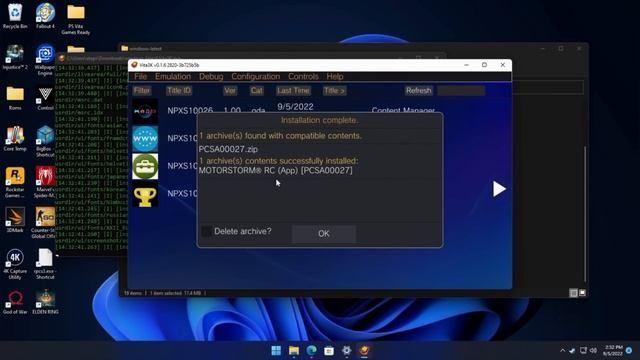
Task: Sort the app list by Title ID
Action: click(179, 91)
